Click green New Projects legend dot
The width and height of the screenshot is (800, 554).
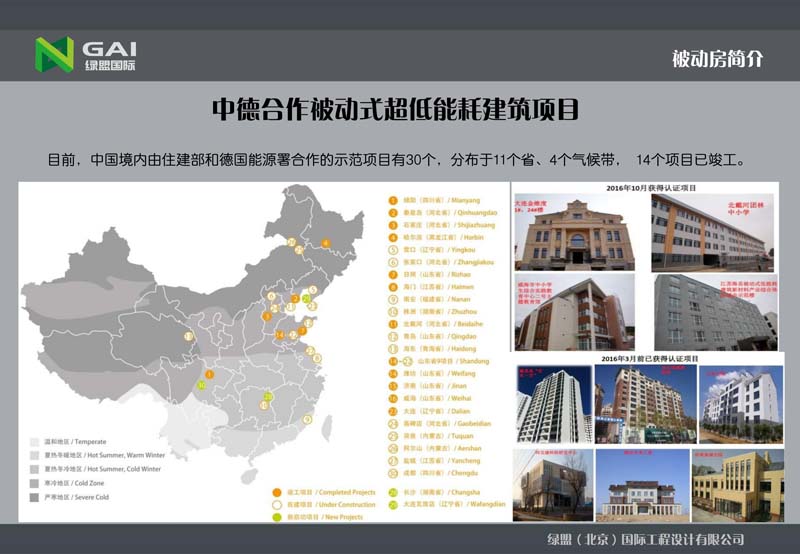tap(277, 517)
